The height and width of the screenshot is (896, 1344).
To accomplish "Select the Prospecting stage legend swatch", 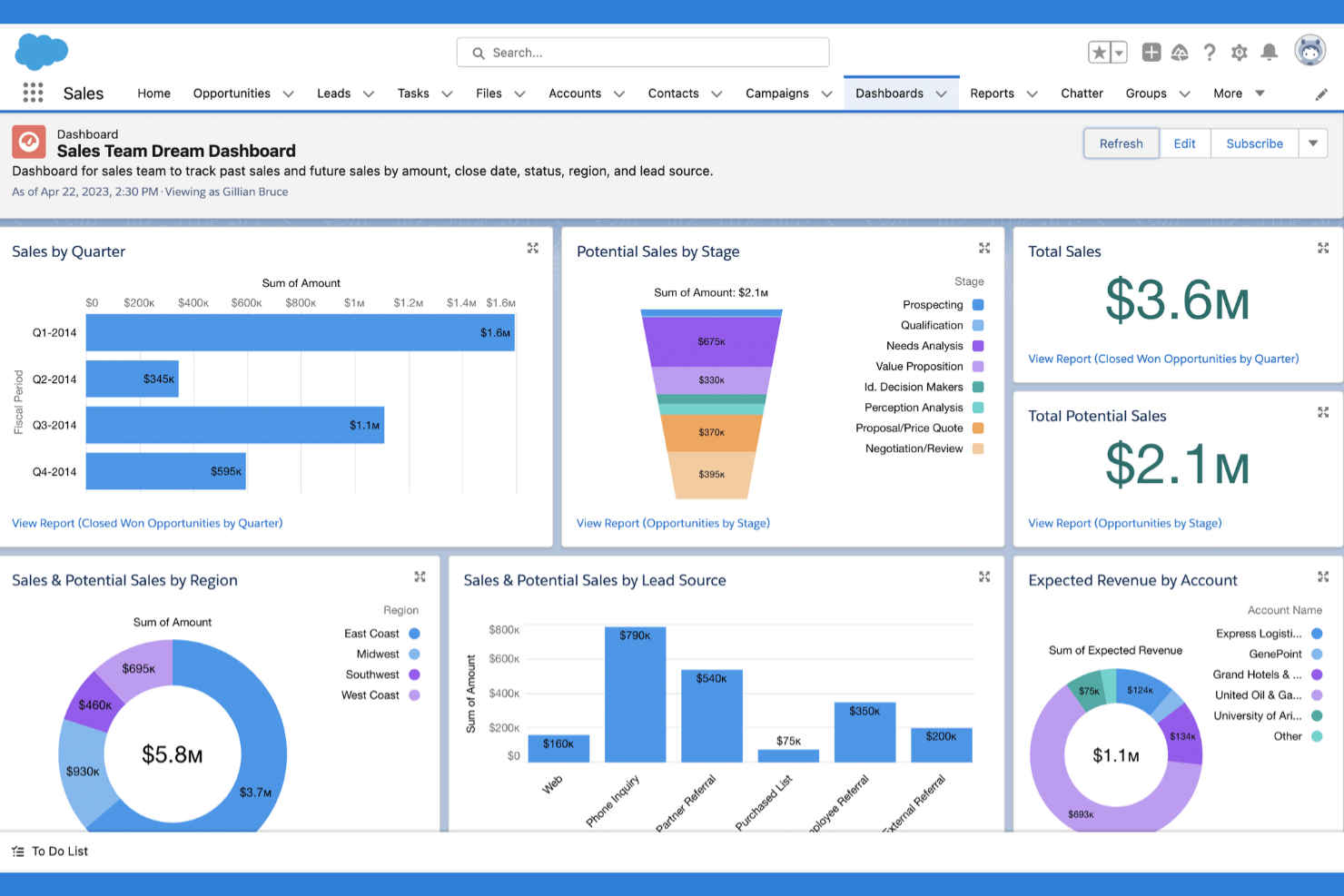I will 977,304.
